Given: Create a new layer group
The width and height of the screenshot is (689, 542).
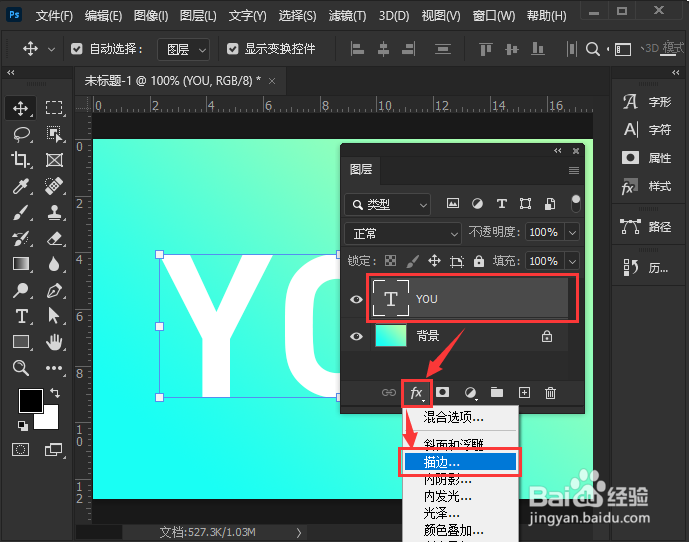Looking at the screenshot, I should tap(497, 392).
